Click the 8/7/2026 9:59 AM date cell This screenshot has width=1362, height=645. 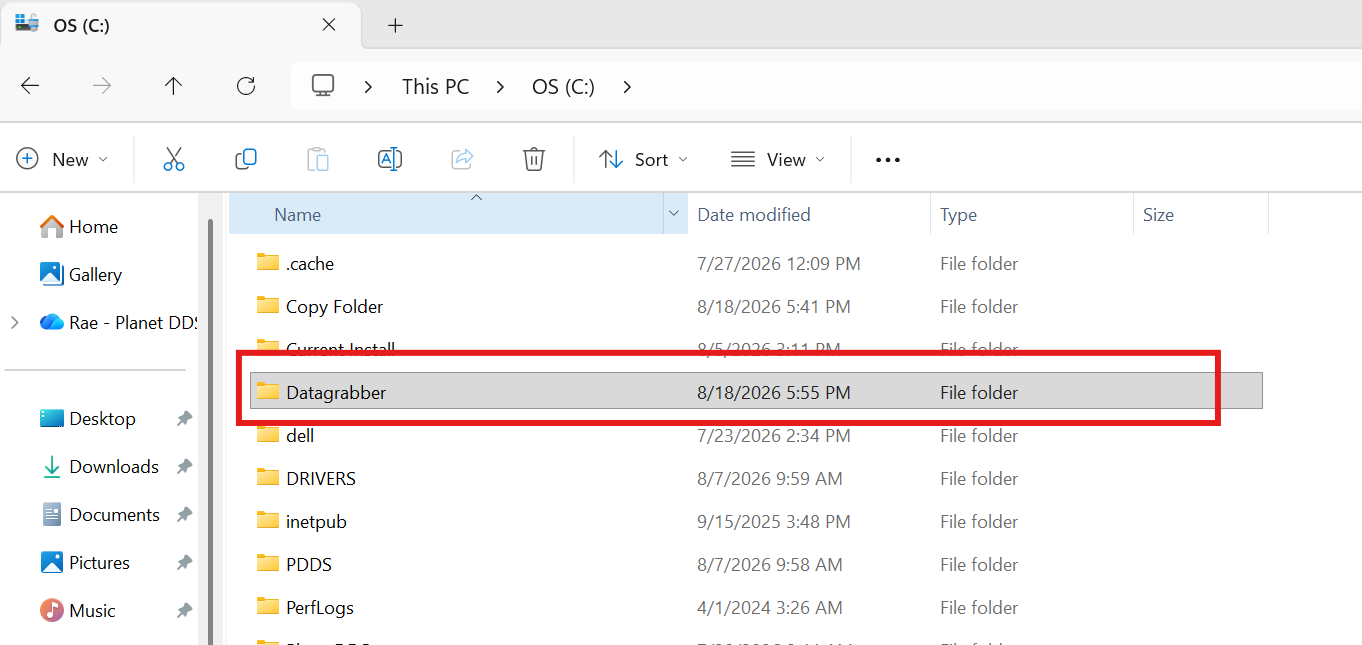(770, 479)
